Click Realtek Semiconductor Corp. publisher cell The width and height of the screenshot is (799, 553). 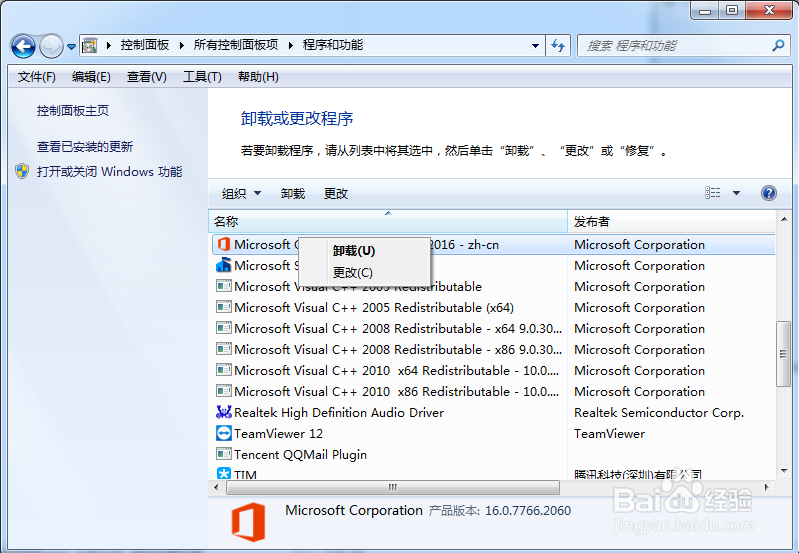pos(659,413)
